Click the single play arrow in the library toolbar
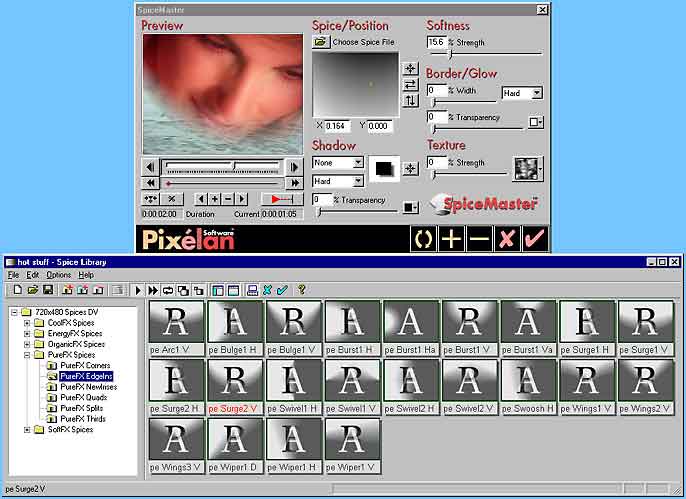This screenshot has width=686, height=499. 138,290
